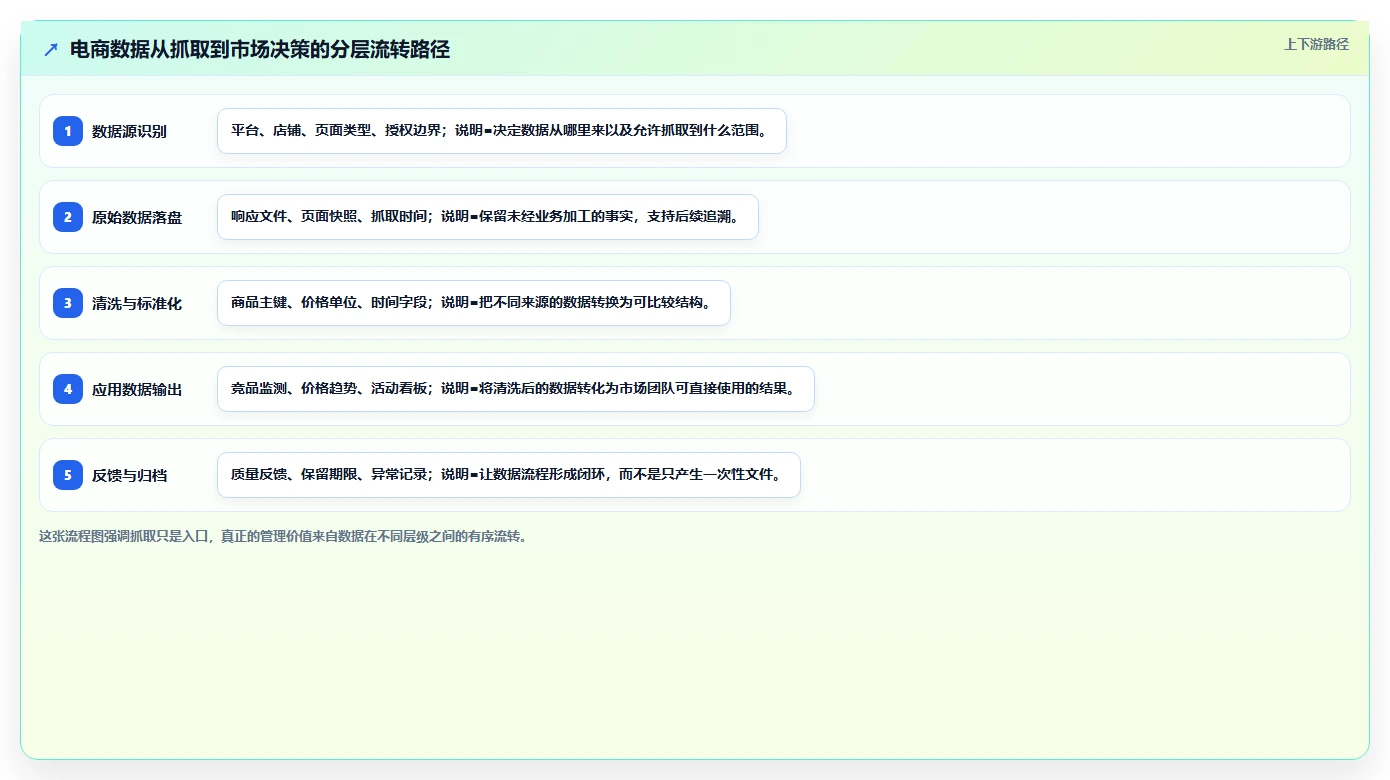Screen dimensions: 1390x780
Task: Open the description box starting 质量反馈、保留期限
Action: click(509, 475)
